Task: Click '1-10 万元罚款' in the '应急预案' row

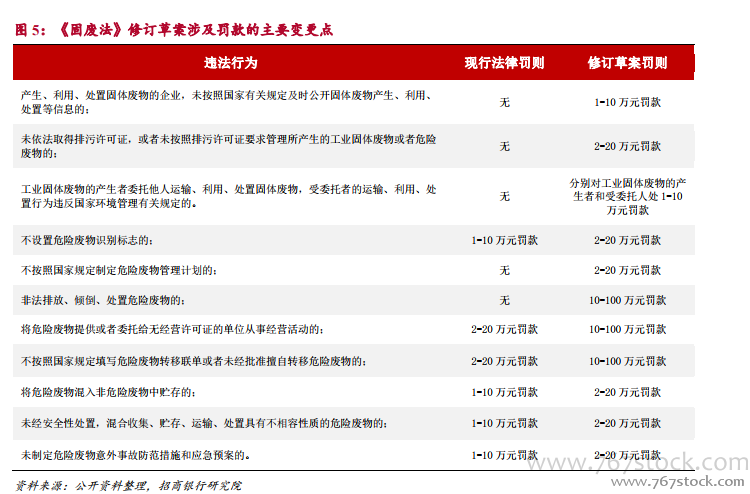Action: 504,455
